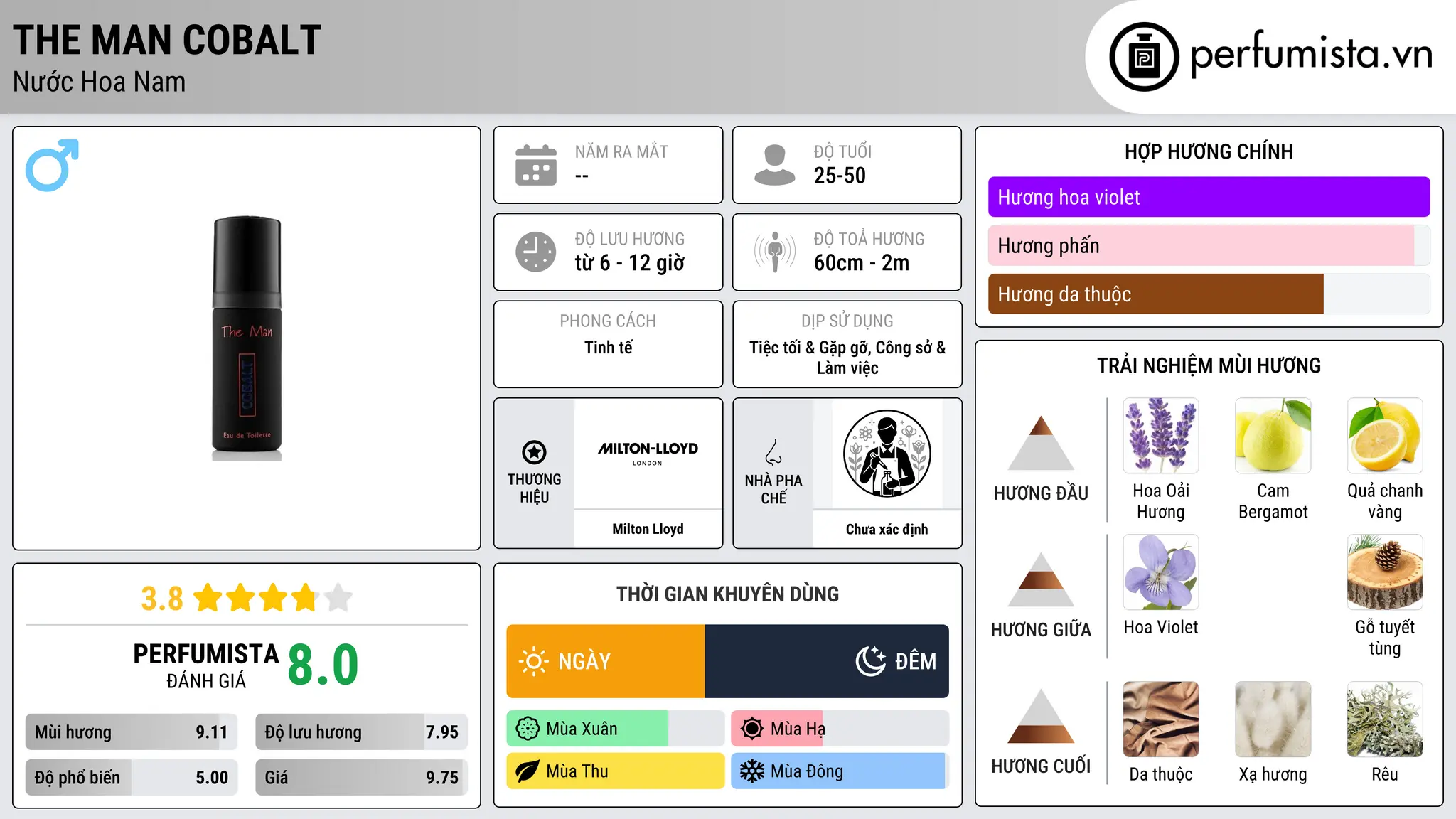Image resolution: width=1456 pixels, height=819 pixels.
Task: Click the THE MAN COBALT title
Action: (x=167, y=40)
